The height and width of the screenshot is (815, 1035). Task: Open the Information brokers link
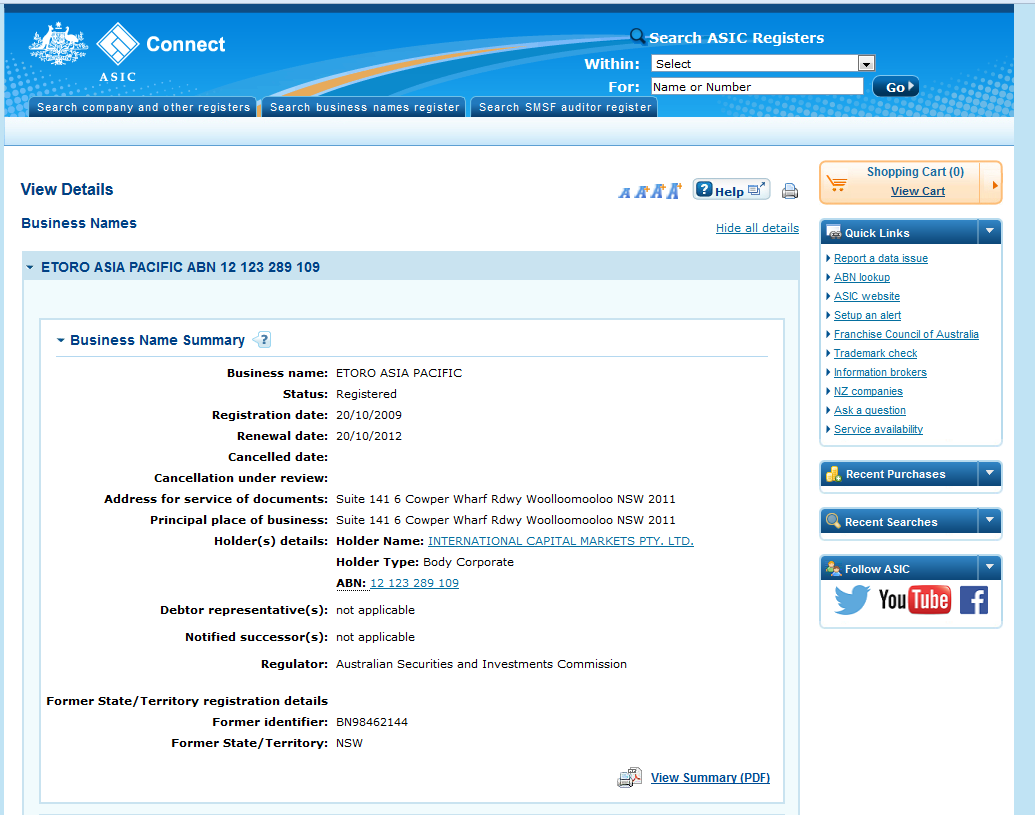(880, 372)
